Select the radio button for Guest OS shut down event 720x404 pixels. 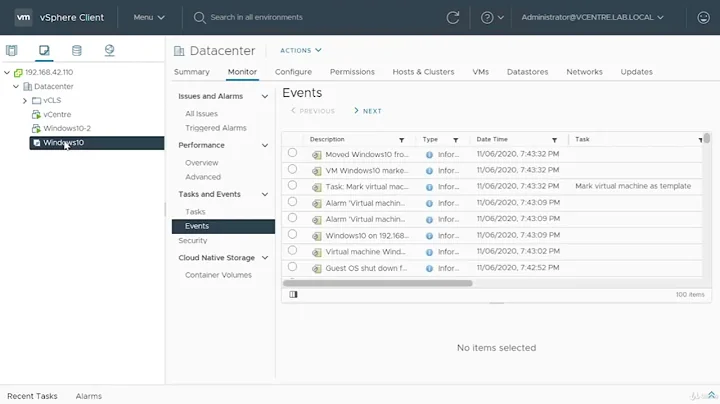pyautogui.click(x=292, y=267)
